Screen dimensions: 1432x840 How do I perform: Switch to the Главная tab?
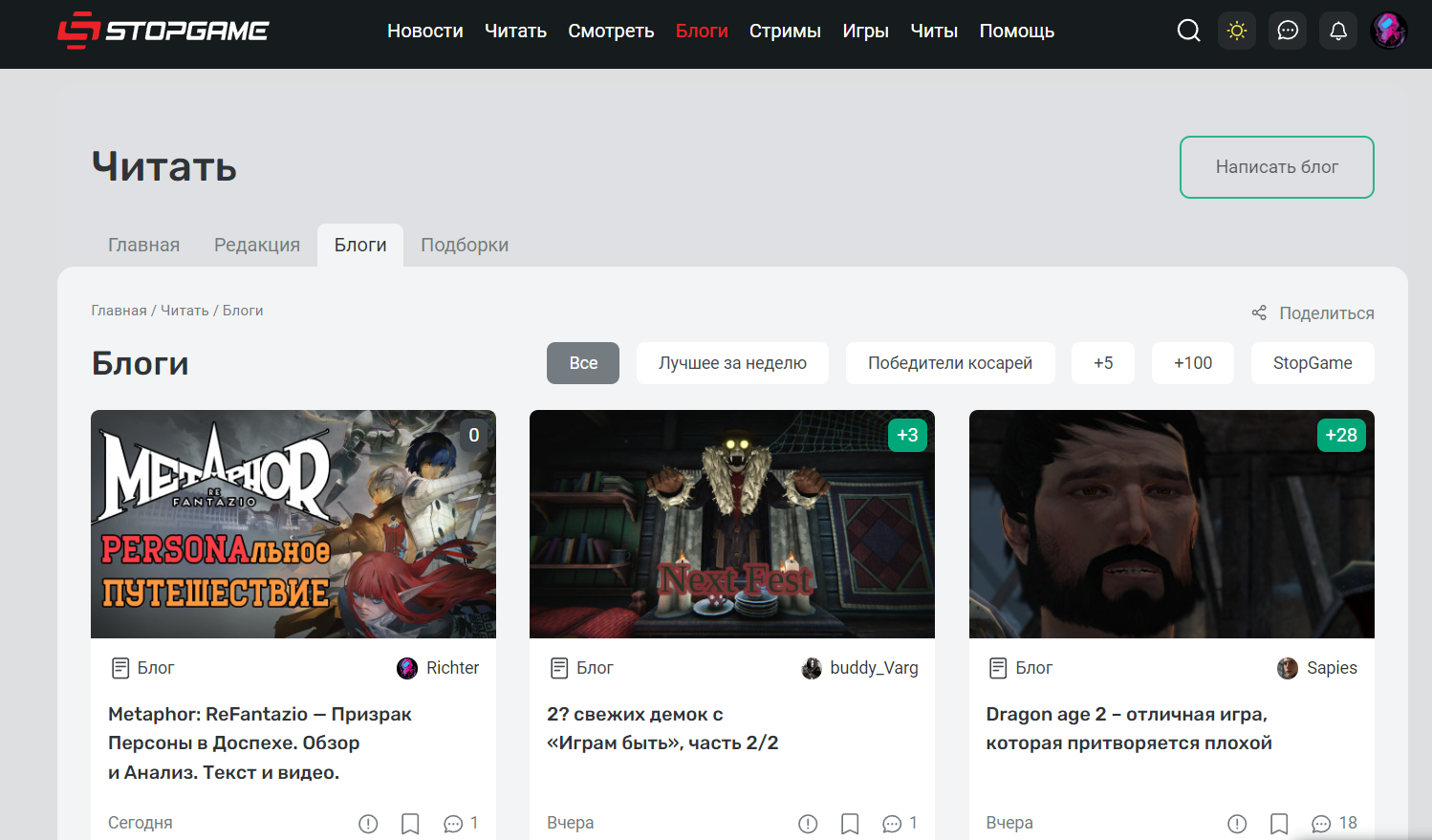pyautogui.click(x=143, y=245)
